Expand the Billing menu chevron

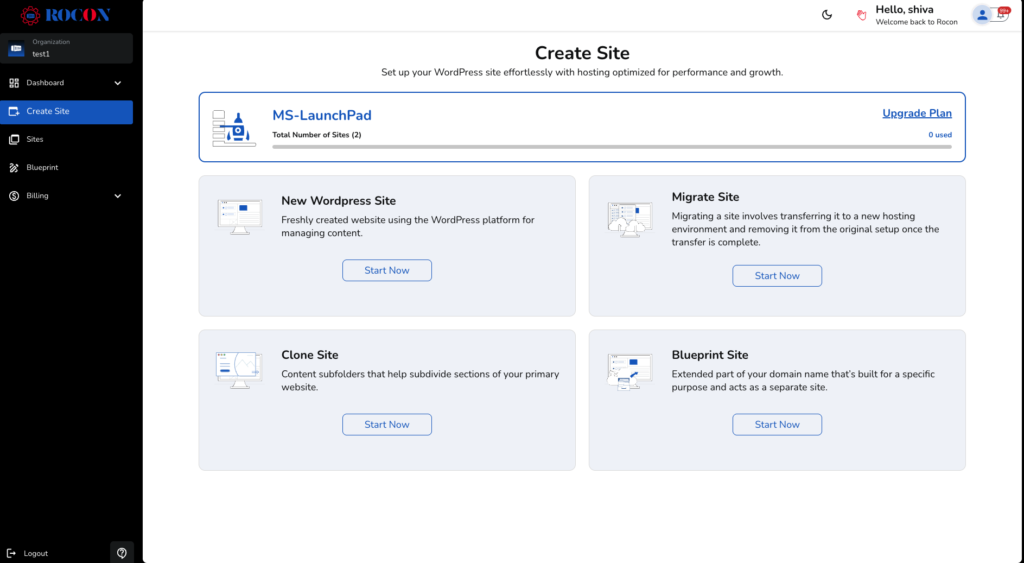pyautogui.click(x=117, y=196)
